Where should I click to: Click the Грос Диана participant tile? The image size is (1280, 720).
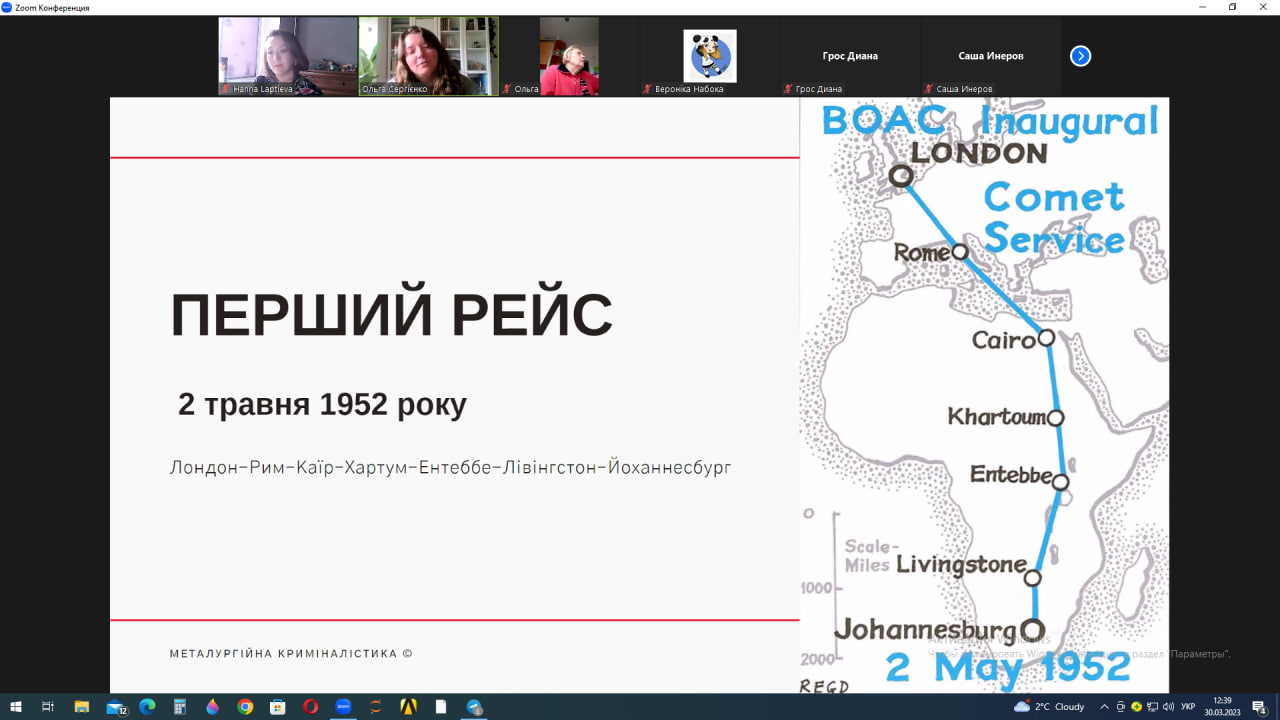[x=850, y=56]
